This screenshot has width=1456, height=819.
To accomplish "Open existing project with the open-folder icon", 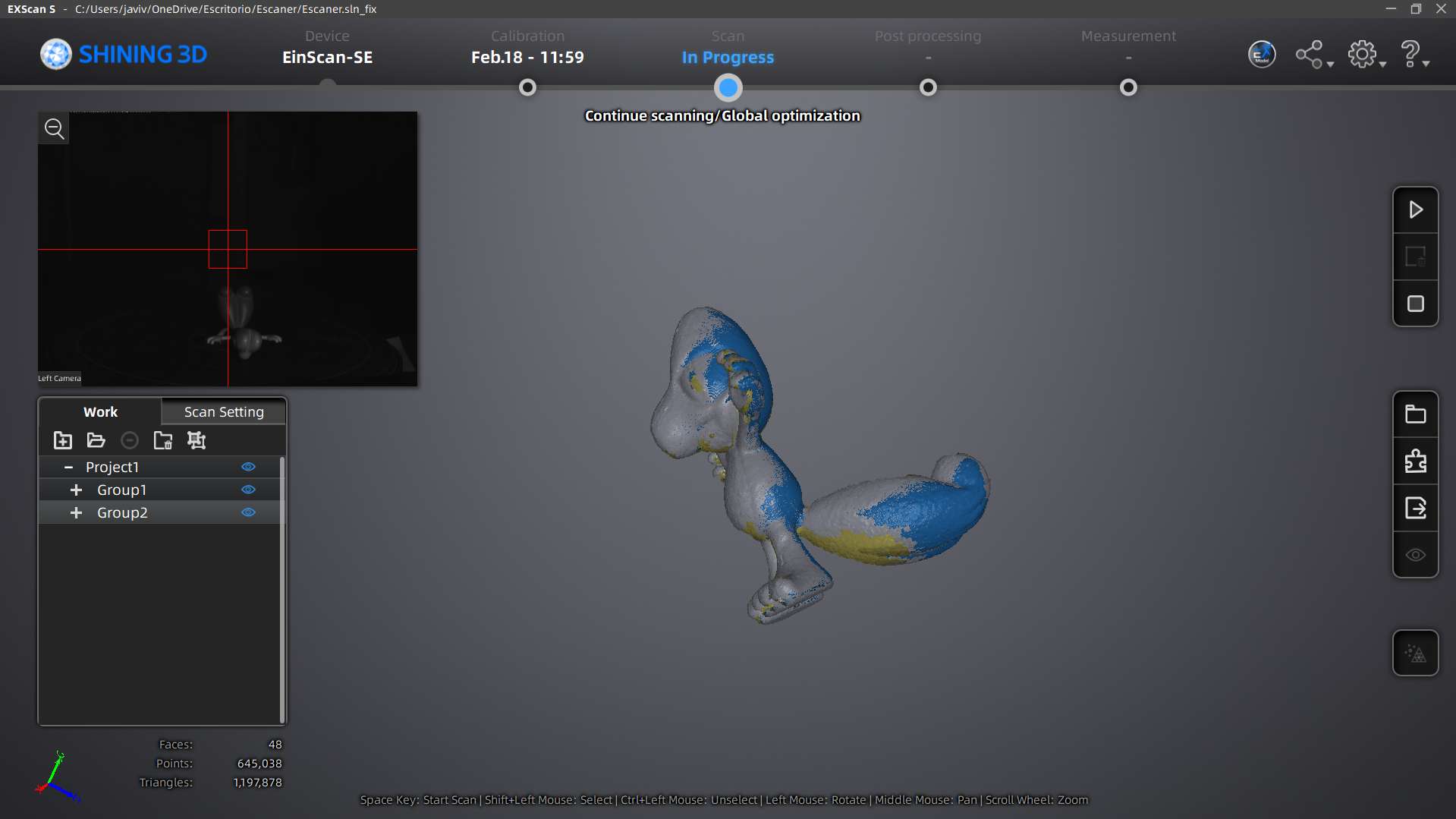I will click(x=96, y=440).
